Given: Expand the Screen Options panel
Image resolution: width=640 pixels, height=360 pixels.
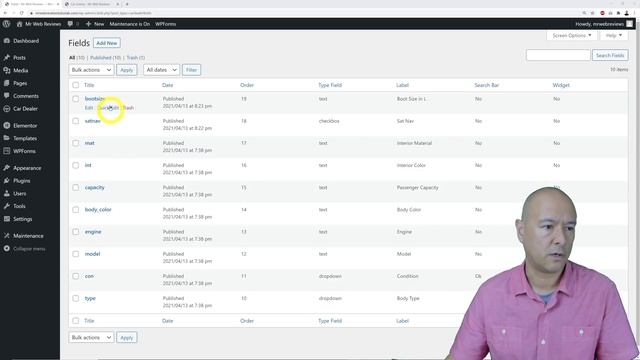Looking at the screenshot, I should point(571,36).
